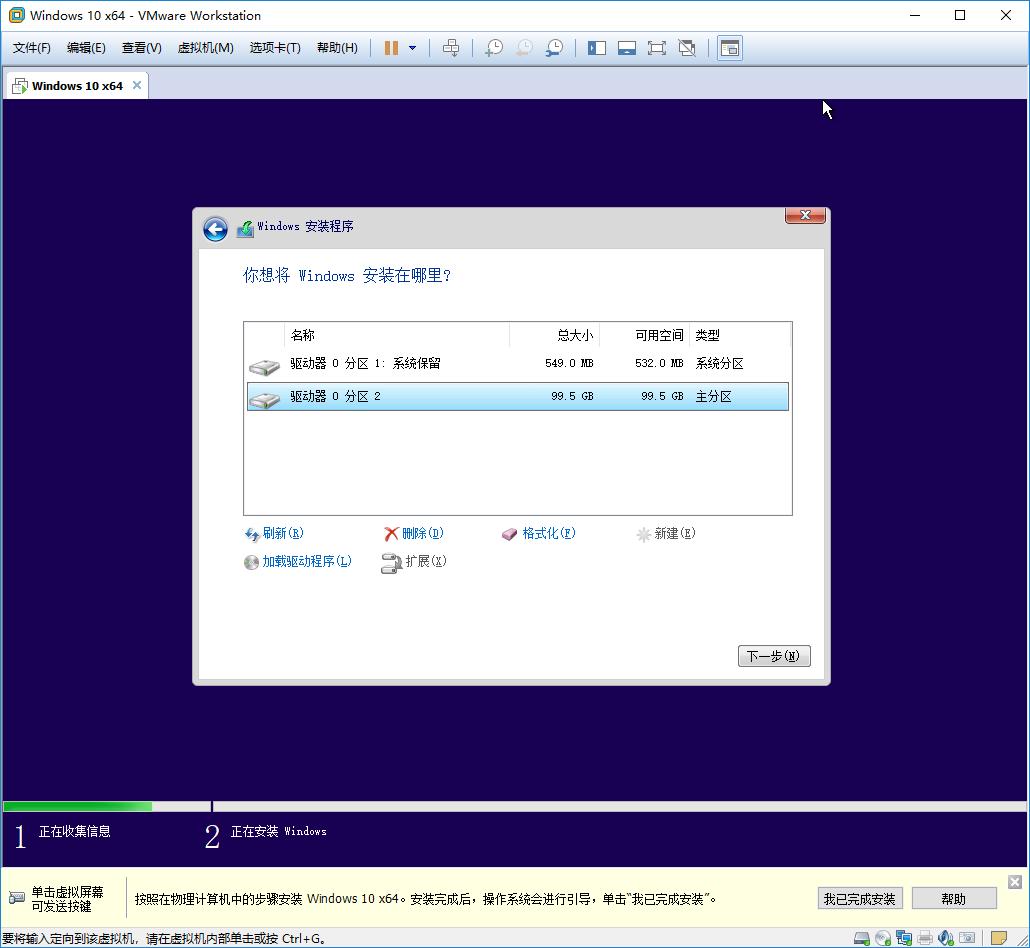The width and height of the screenshot is (1030, 948).
Task: Switch to Unity mode with toolbar icon
Action: click(x=687, y=47)
